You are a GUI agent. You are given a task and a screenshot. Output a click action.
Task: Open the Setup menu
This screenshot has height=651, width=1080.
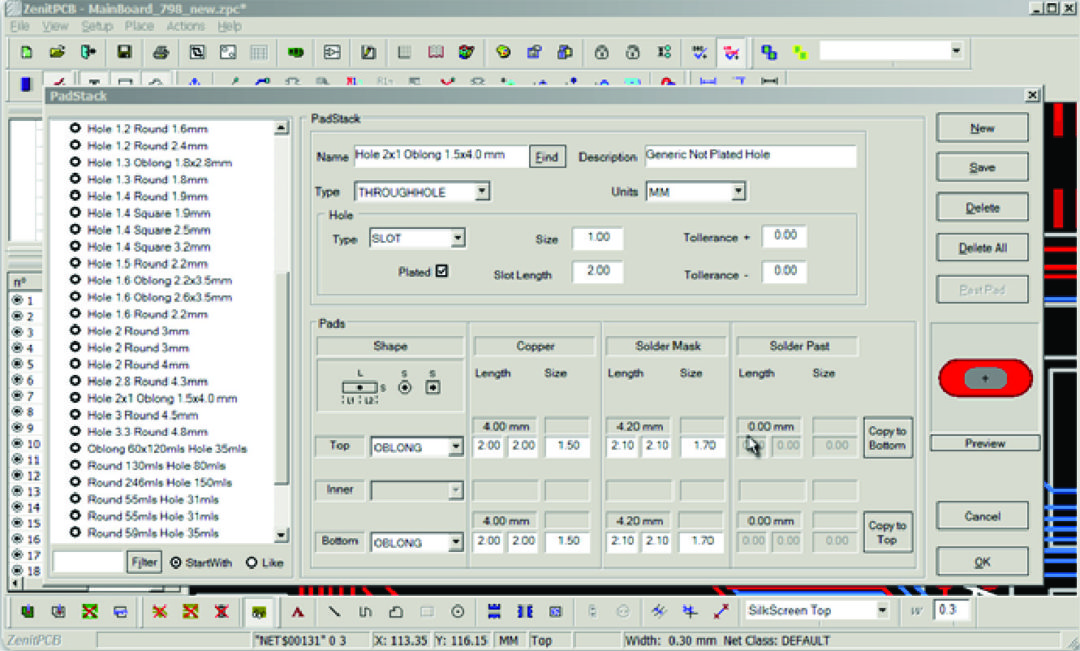[x=97, y=26]
